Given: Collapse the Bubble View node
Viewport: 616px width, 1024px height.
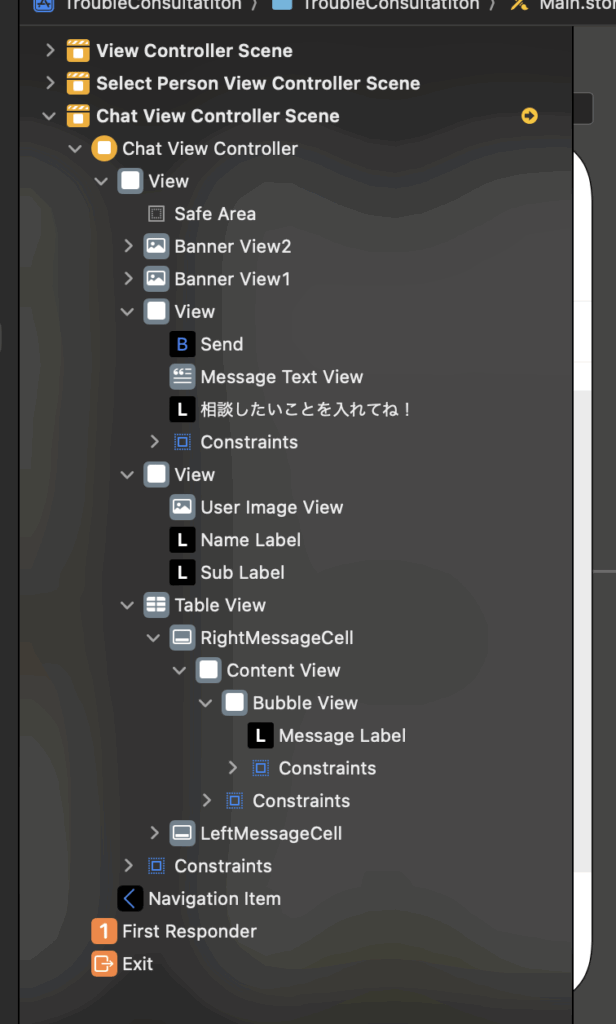Looking at the screenshot, I should pyautogui.click(x=205, y=703).
